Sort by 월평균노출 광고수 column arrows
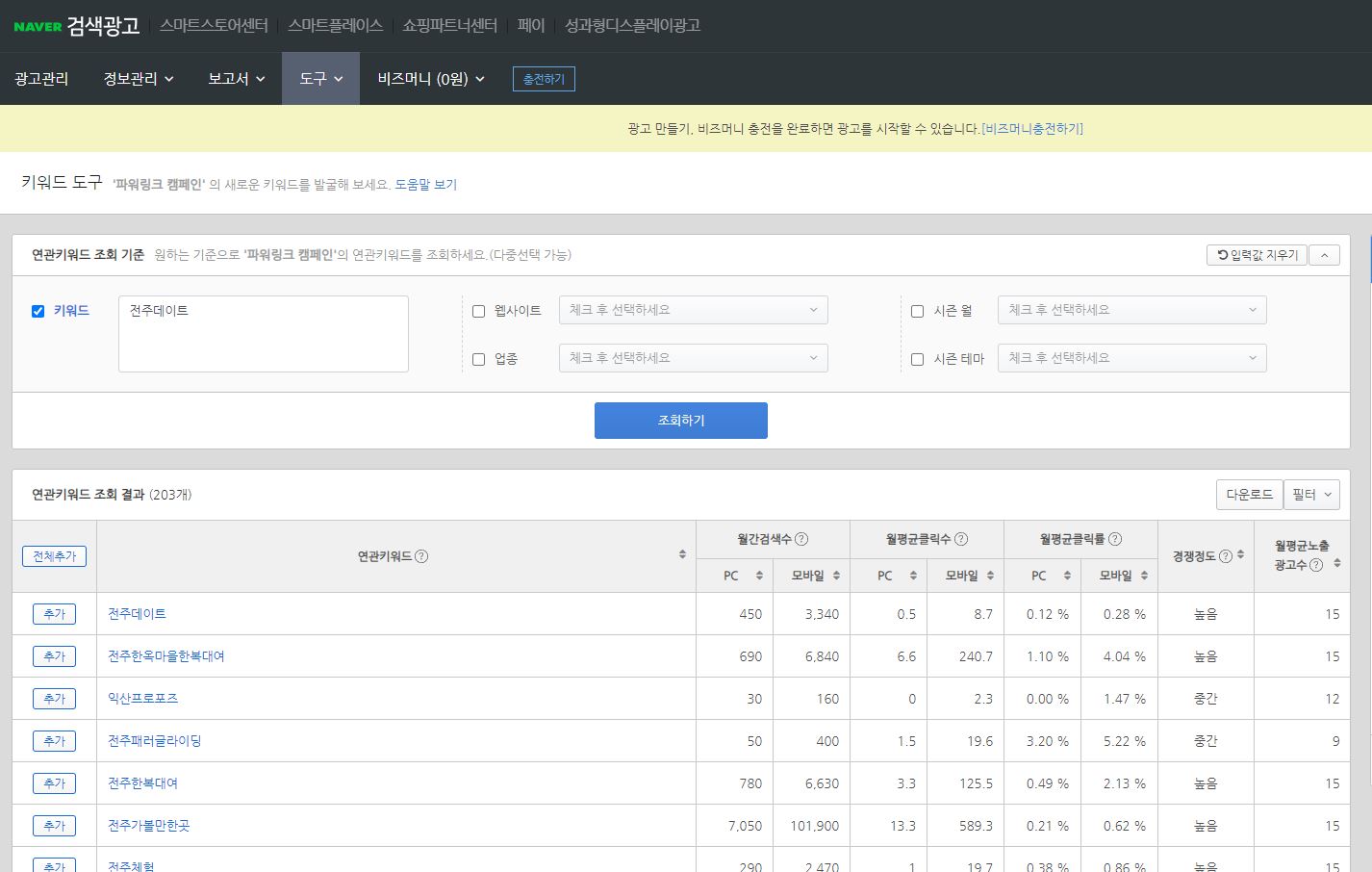Viewport: 1372px width, 872px height. [1336, 564]
